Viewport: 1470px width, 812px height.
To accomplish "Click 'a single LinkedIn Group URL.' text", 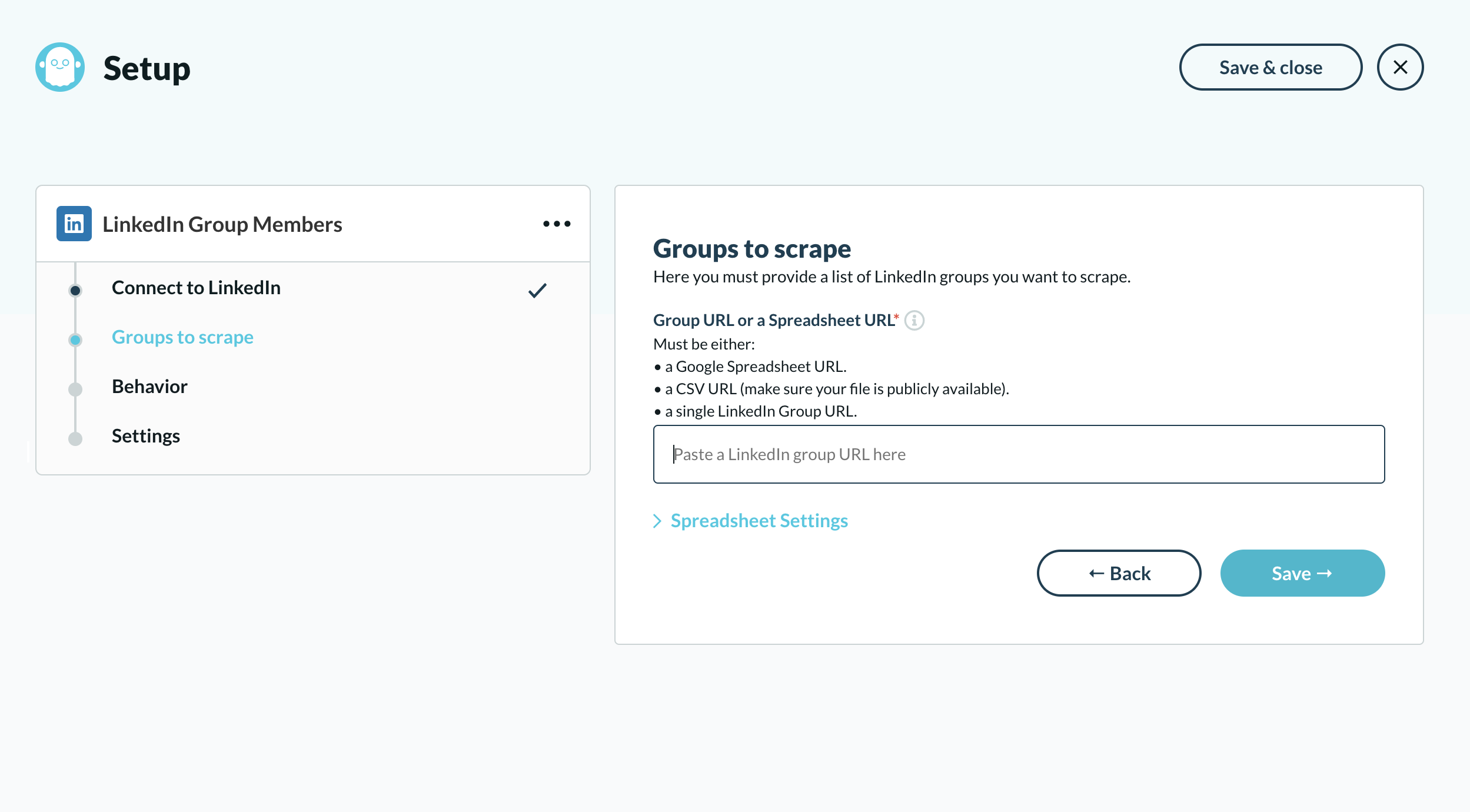I will tap(761, 411).
